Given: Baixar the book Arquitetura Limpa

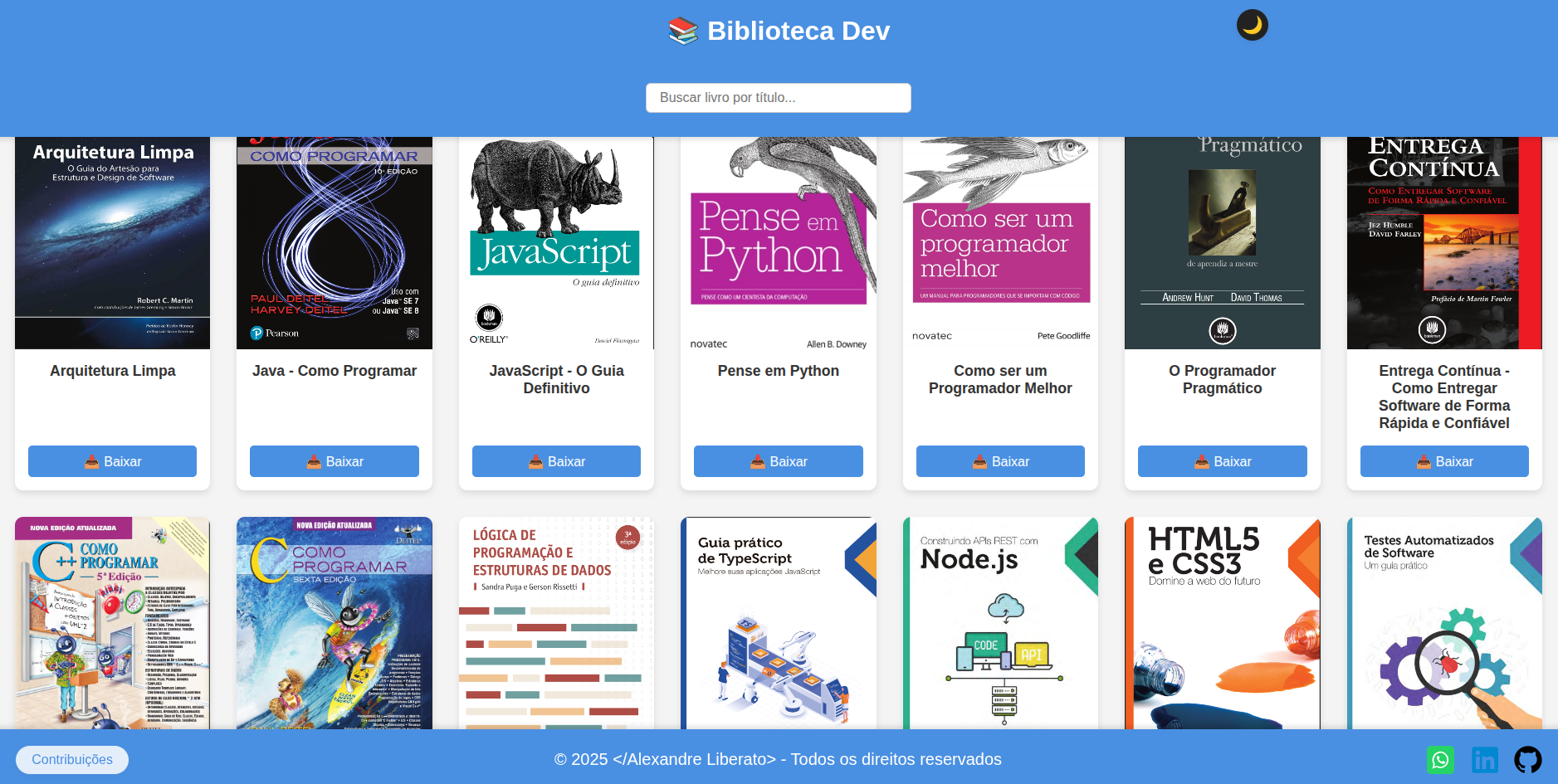Looking at the screenshot, I should coord(112,461).
